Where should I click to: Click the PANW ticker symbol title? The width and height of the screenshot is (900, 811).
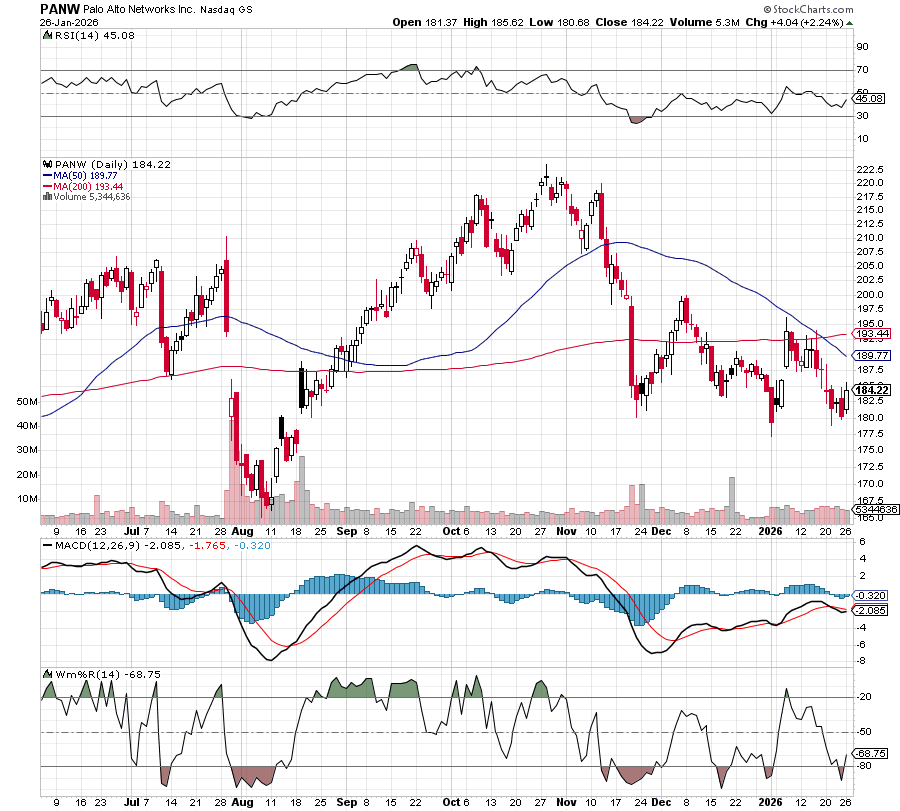click(59, 7)
